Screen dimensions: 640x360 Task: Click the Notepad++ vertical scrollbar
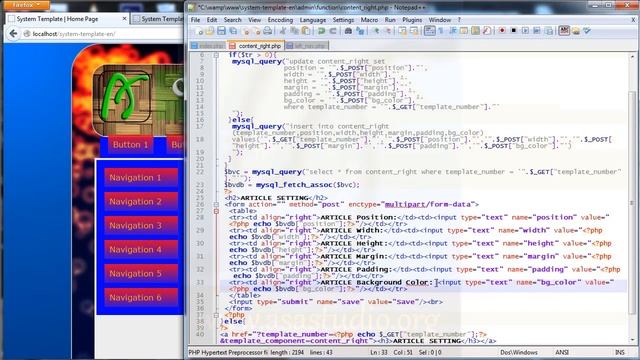[x=632, y=198]
